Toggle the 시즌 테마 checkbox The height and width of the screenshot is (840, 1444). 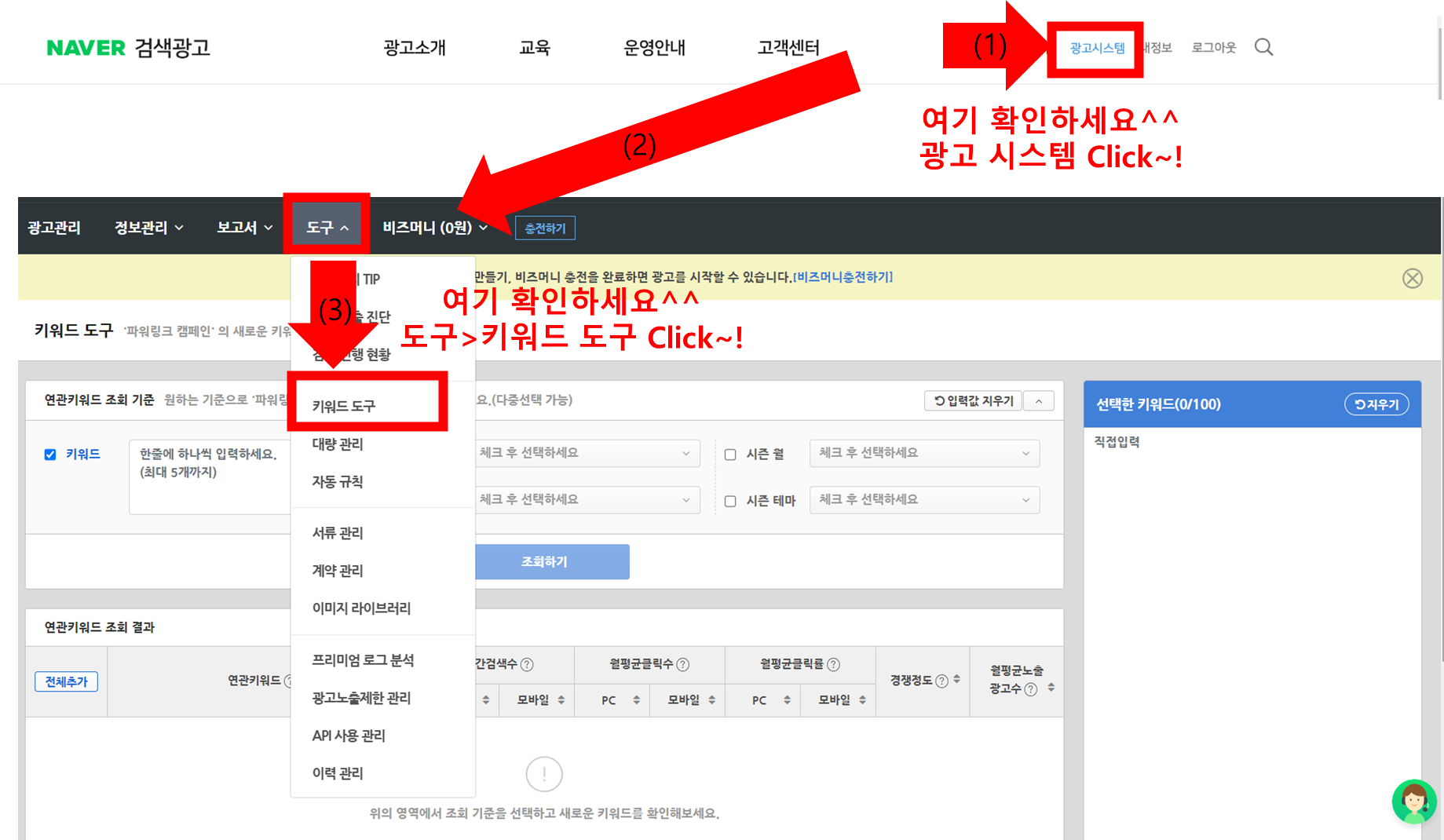(730, 501)
